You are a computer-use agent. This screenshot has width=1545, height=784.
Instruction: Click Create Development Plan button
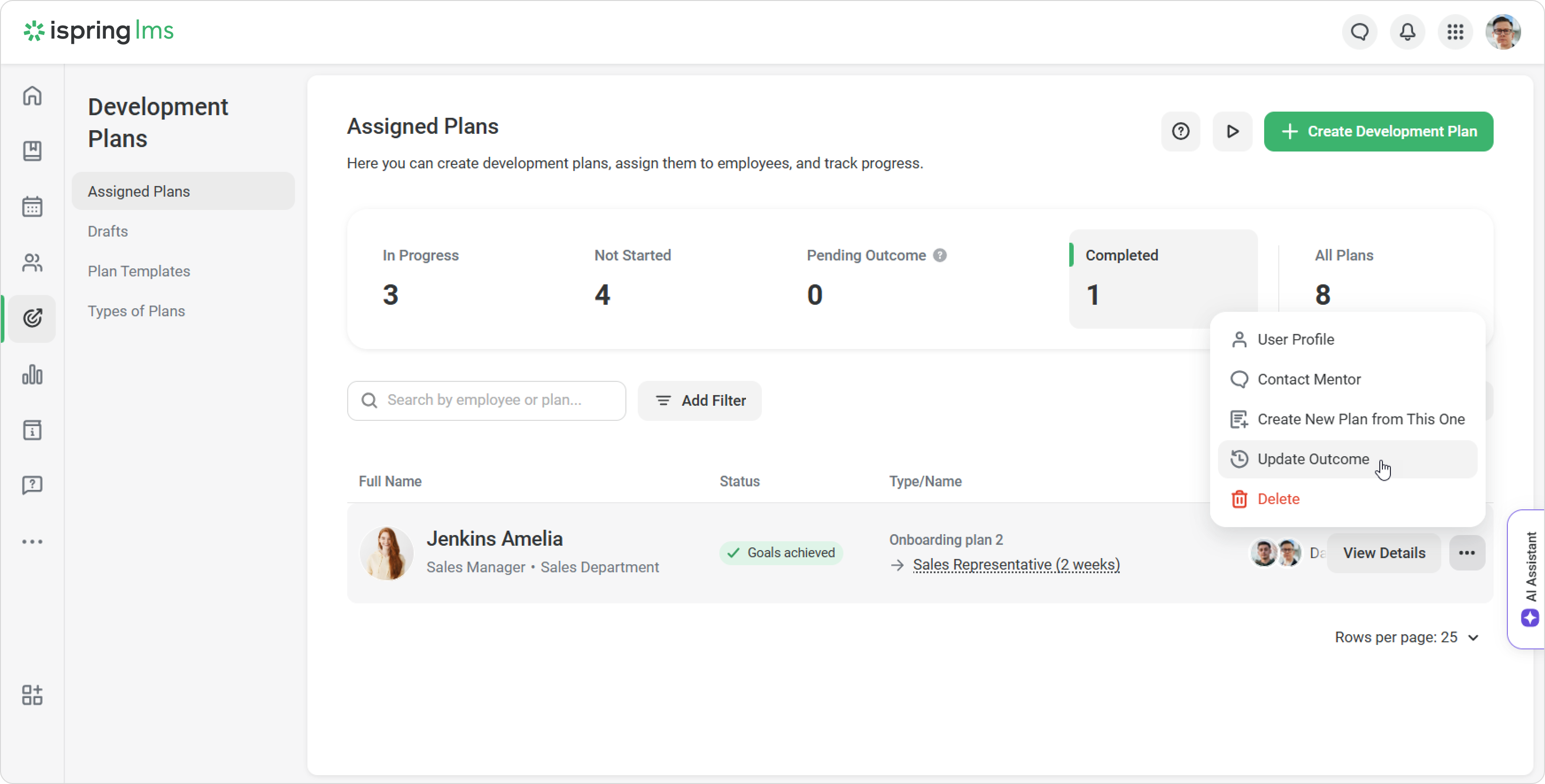coord(1378,132)
